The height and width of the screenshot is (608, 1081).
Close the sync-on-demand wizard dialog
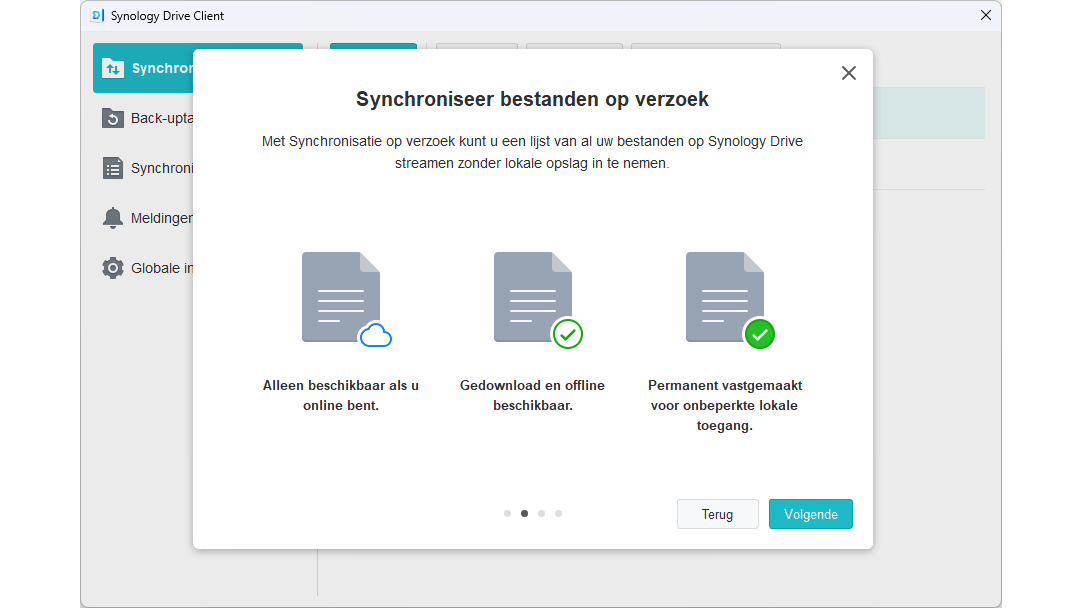(848, 72)
